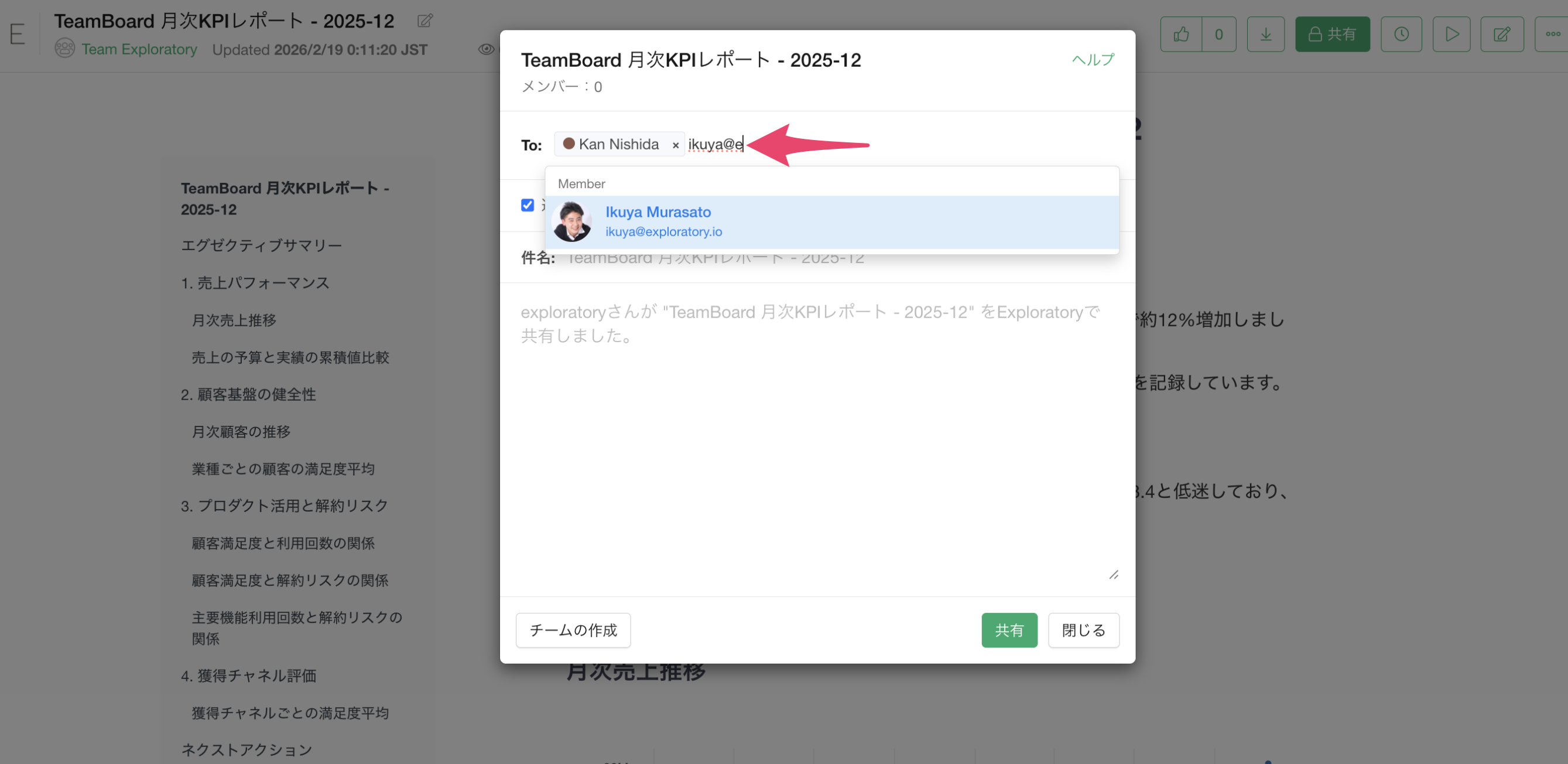Click the thumbs-up like icon
1568x764 pixels.
[1181, 34]
